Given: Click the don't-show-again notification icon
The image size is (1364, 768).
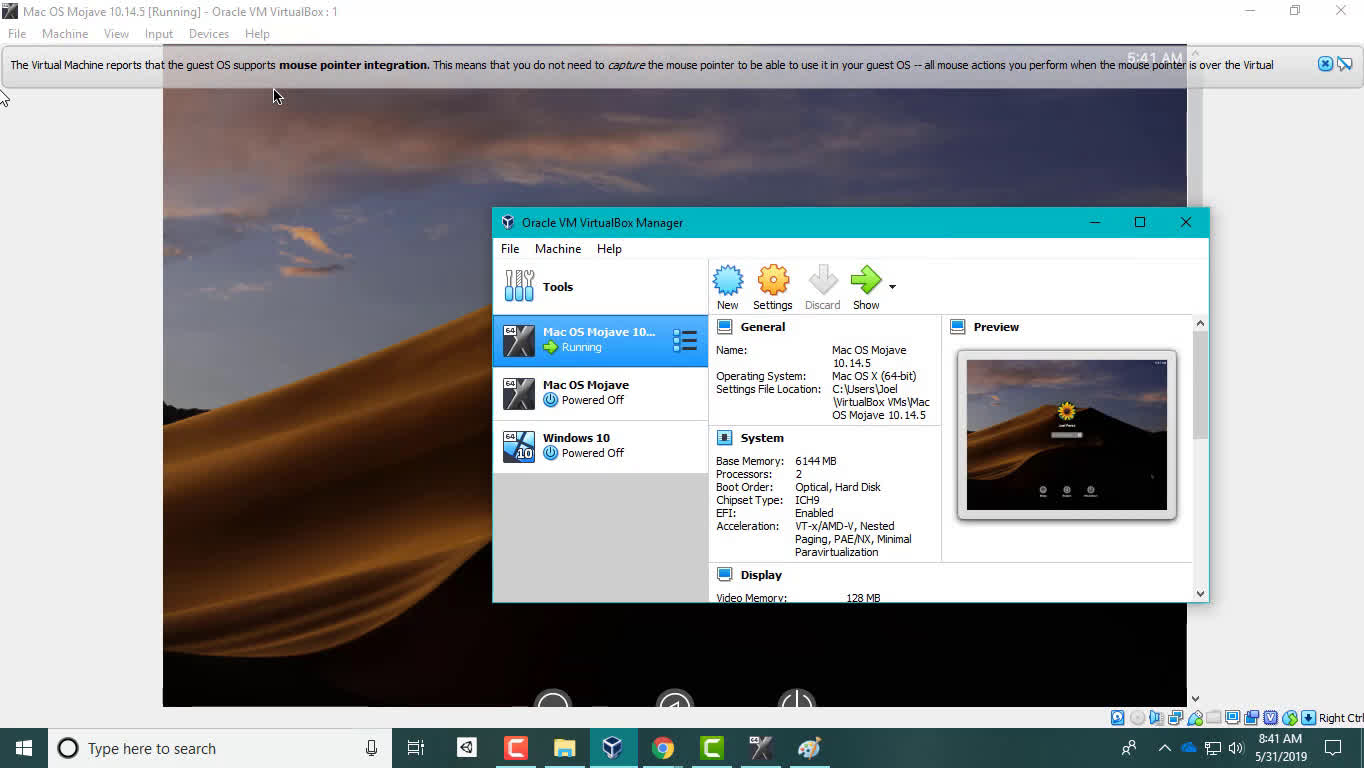Looking at the screenshot, I should (1345, 64).
